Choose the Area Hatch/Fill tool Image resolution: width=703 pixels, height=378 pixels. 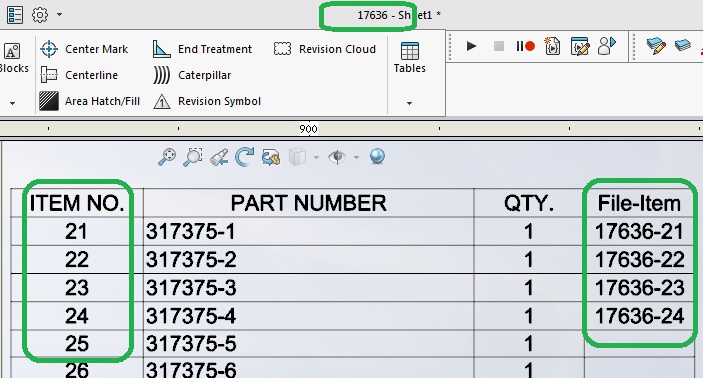pos(90,101)
